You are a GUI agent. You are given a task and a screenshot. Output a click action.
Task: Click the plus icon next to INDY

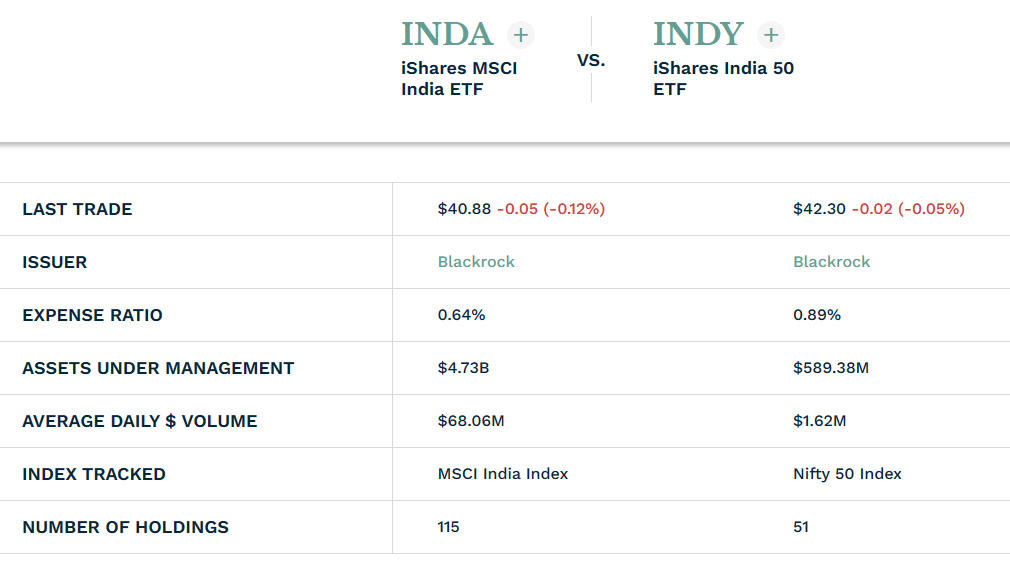coord(770,35)
